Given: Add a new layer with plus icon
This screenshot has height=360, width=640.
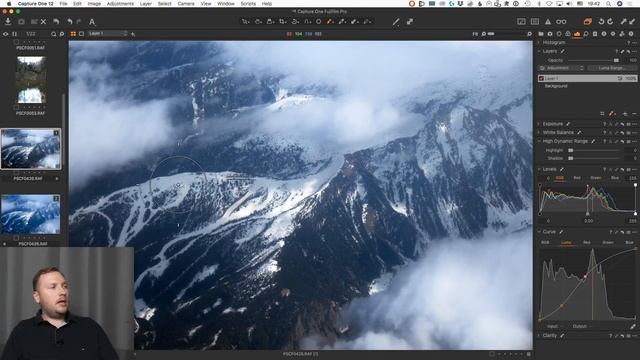Looking at the screenshot, I should click(x=625, y=113).
